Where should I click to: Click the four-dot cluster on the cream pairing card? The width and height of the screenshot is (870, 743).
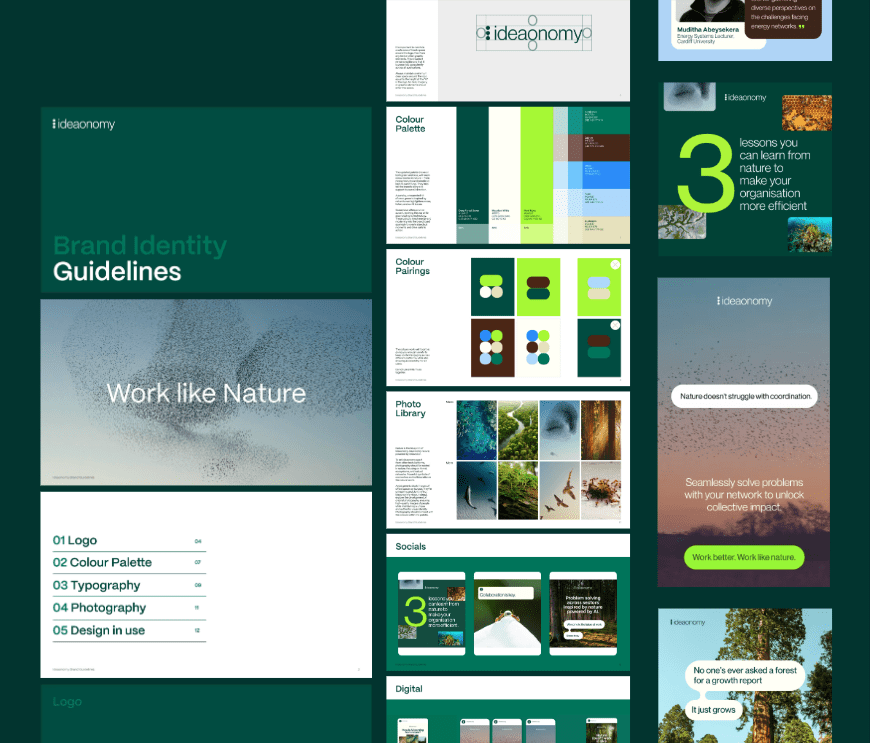coord(538,347)
